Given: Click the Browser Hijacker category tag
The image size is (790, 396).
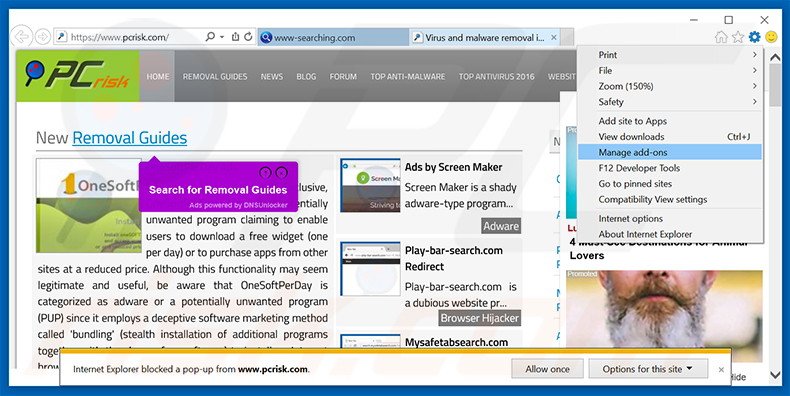Looking at the screenshot, I should [x=479, y=318].
